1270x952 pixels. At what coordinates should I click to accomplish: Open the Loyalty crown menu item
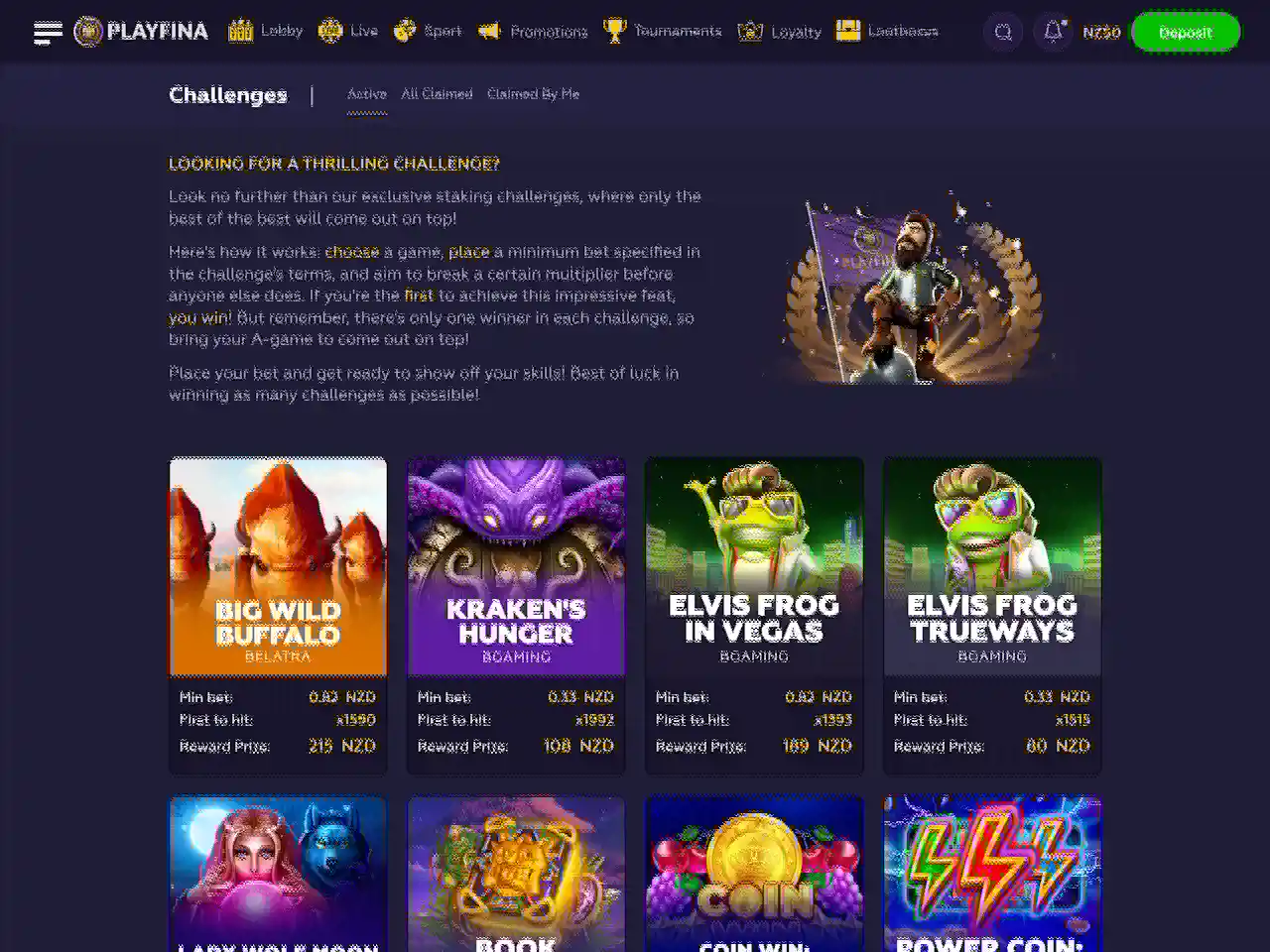(780, 32)
